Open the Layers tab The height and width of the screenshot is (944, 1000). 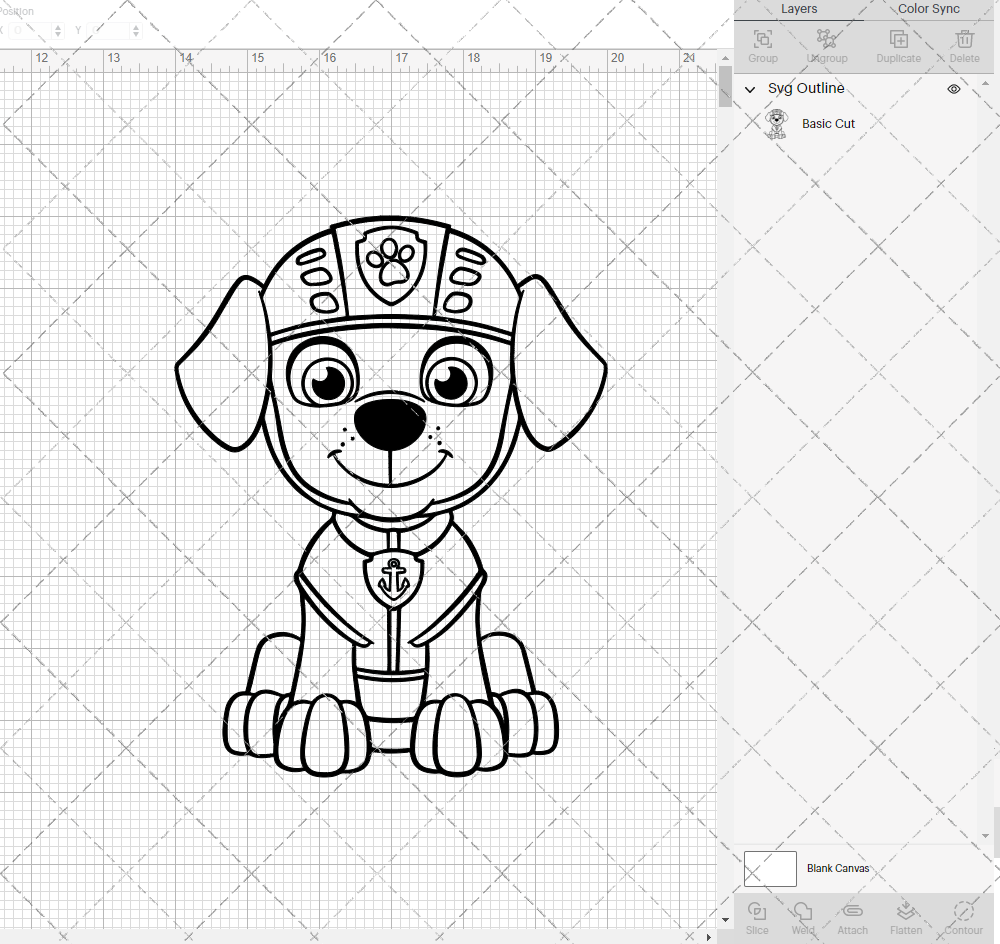pos(799,9)
